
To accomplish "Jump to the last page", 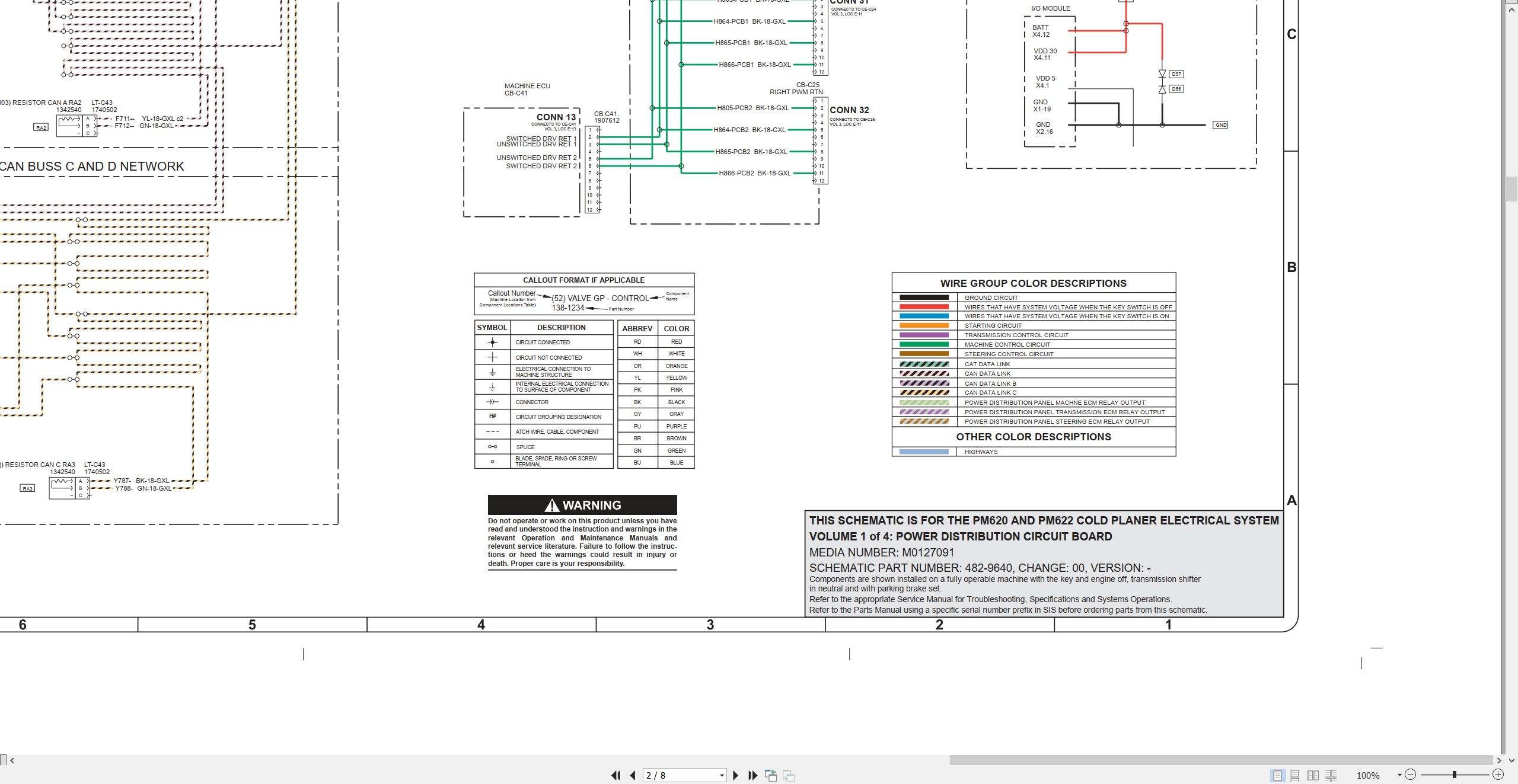I will (x=752, y=775).
